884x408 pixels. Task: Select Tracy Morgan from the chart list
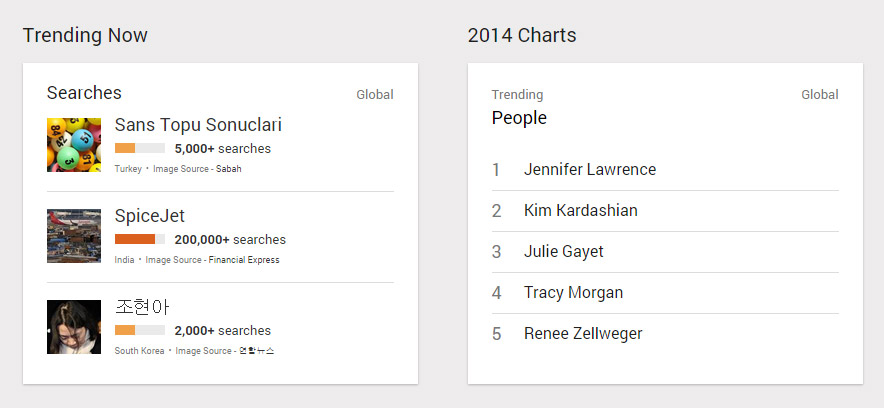point(573,293)
